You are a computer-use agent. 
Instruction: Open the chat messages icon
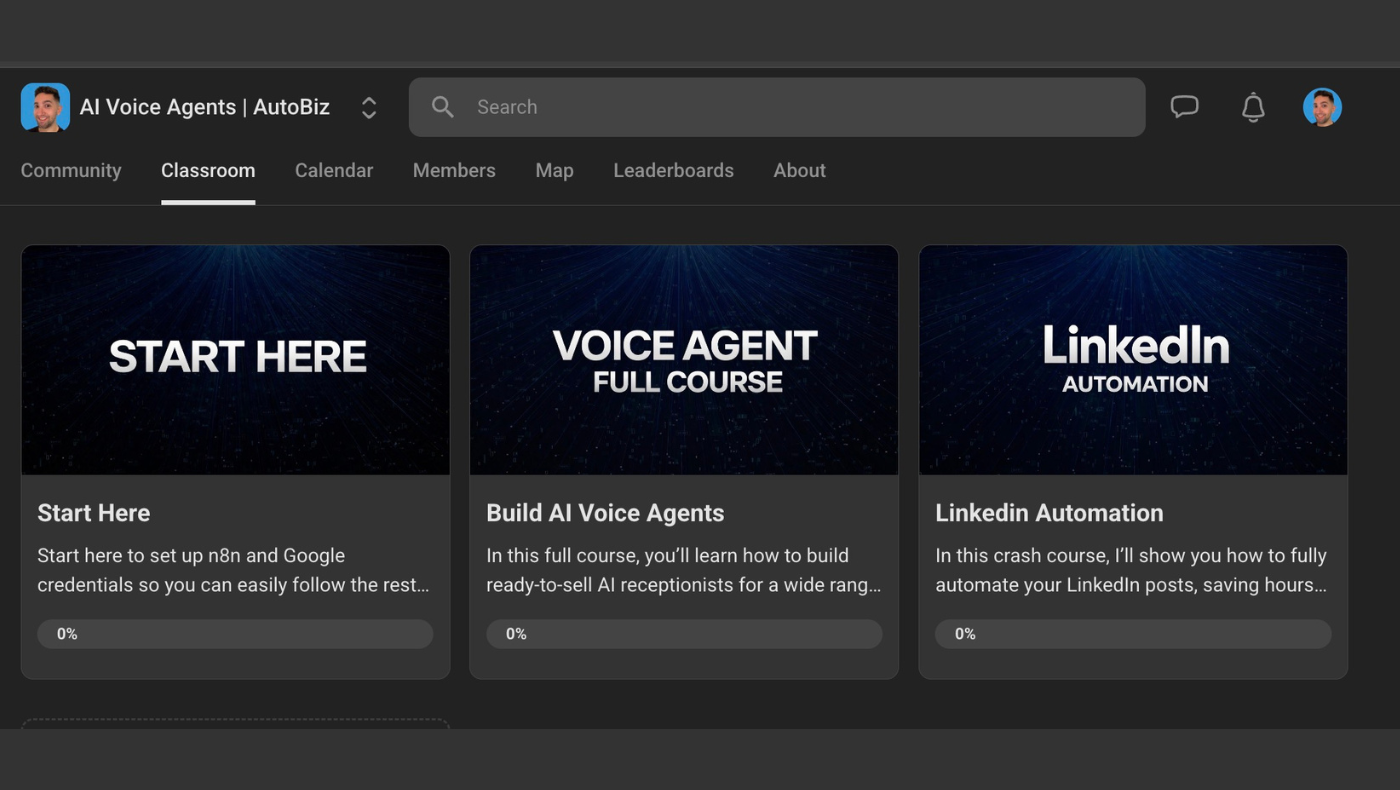pyautogui.click(x=1184, y=107)
